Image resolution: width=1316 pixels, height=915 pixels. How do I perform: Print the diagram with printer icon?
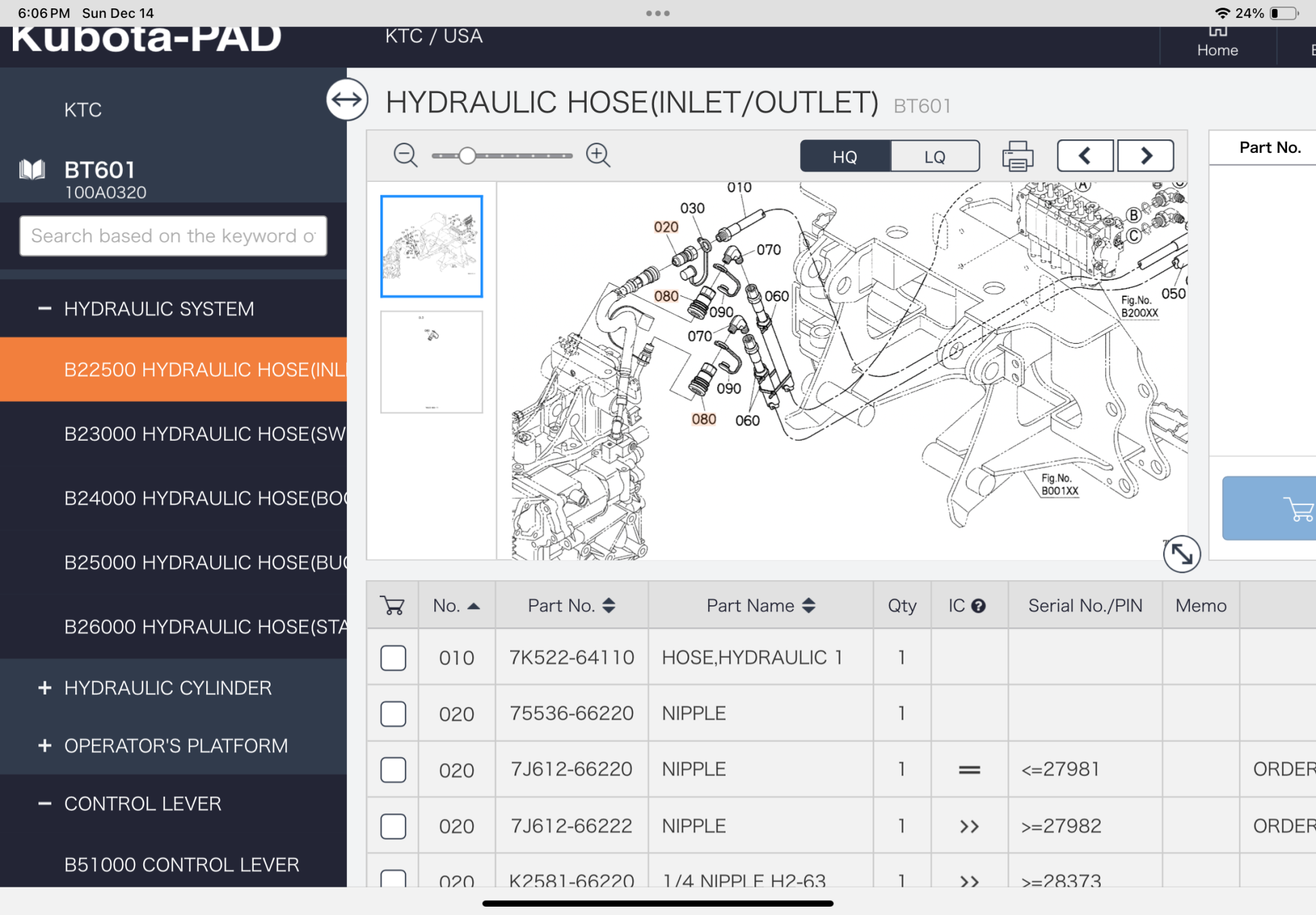pyautogui.click(x=1017, y=156)
